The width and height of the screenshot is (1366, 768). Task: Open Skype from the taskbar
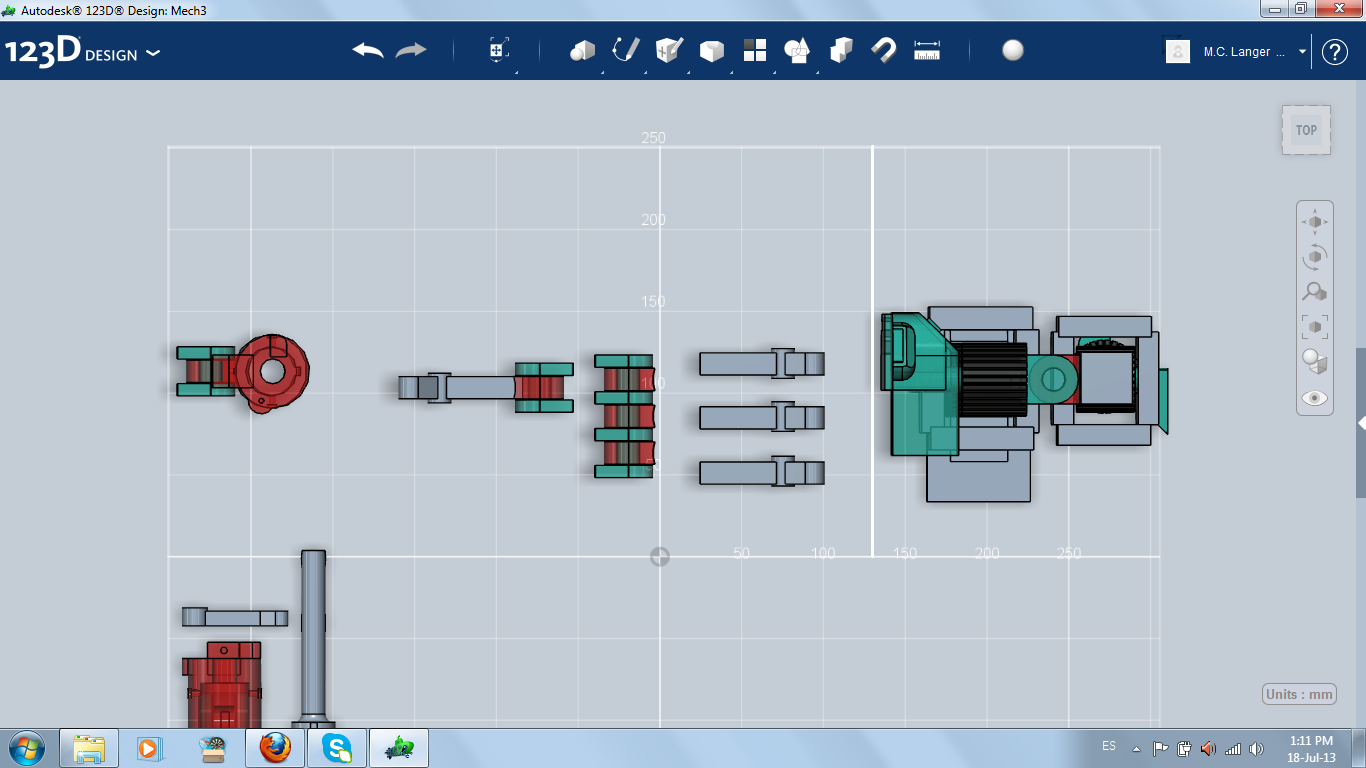pyautogui.click(x=337, y=748)
